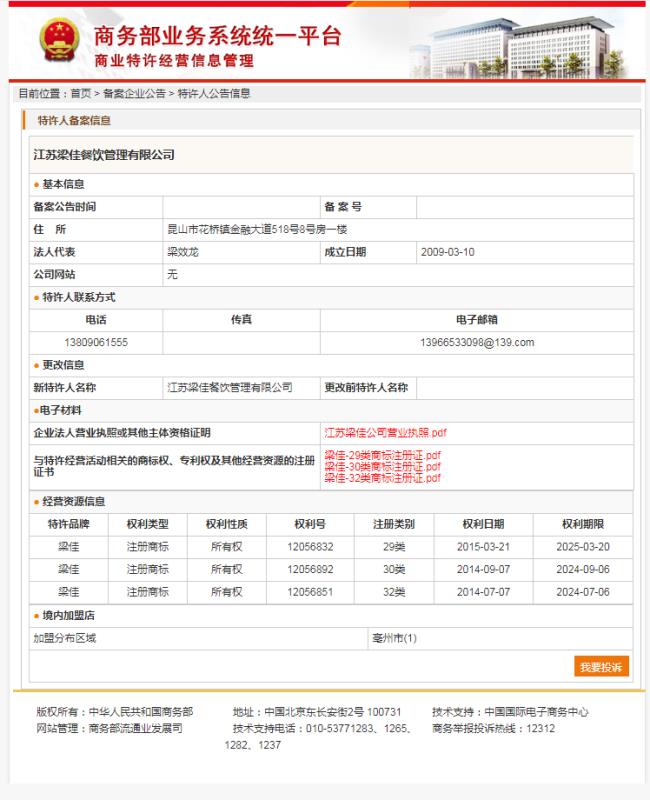Click company name 江苏梁佳餐饮管理有限公司 heading
The image size is (650, 800).
(x=104, y=155)
